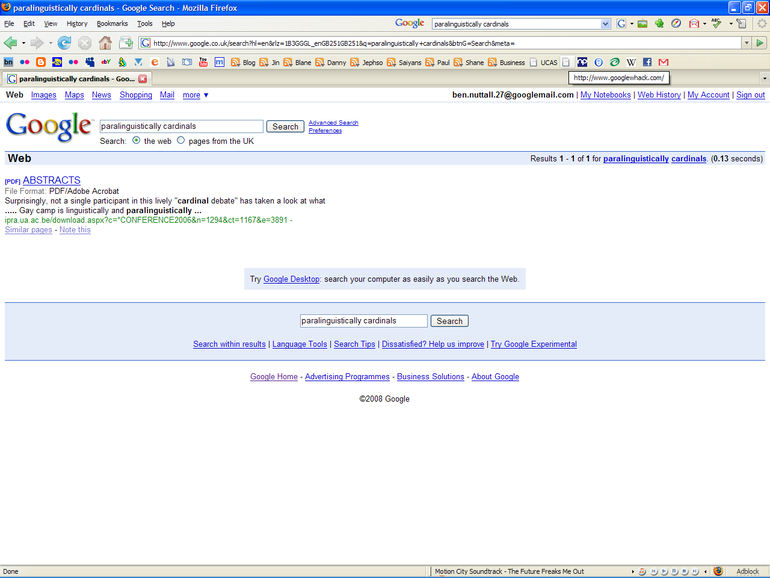Click the Send-to mail toolbar icon
This screenshot has height=578, width=770.
point(693,24)
